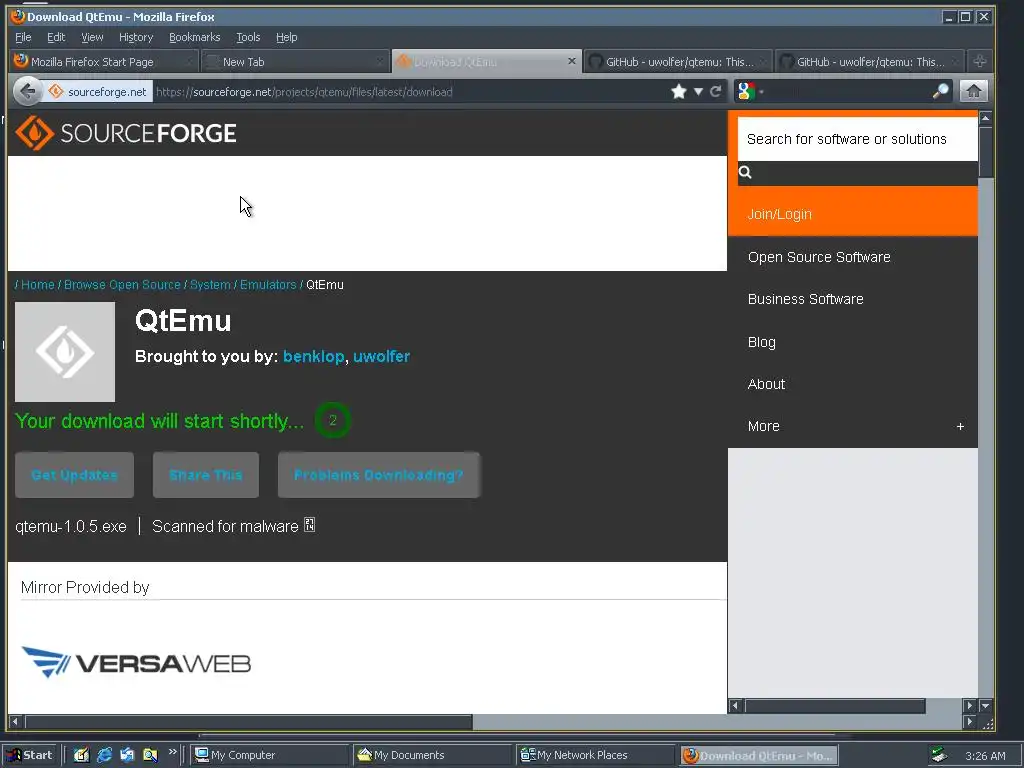Click the qtemu-1.0.5.exe file name text
1024x768 pixels.
(x=71, y=526)
